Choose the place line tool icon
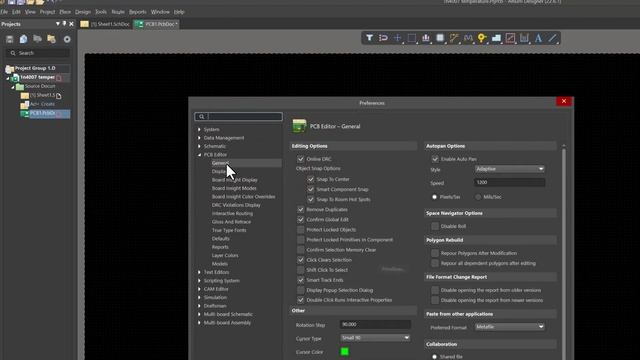The width and height of the screenshot is (640, 360). [x=552, y=38]
